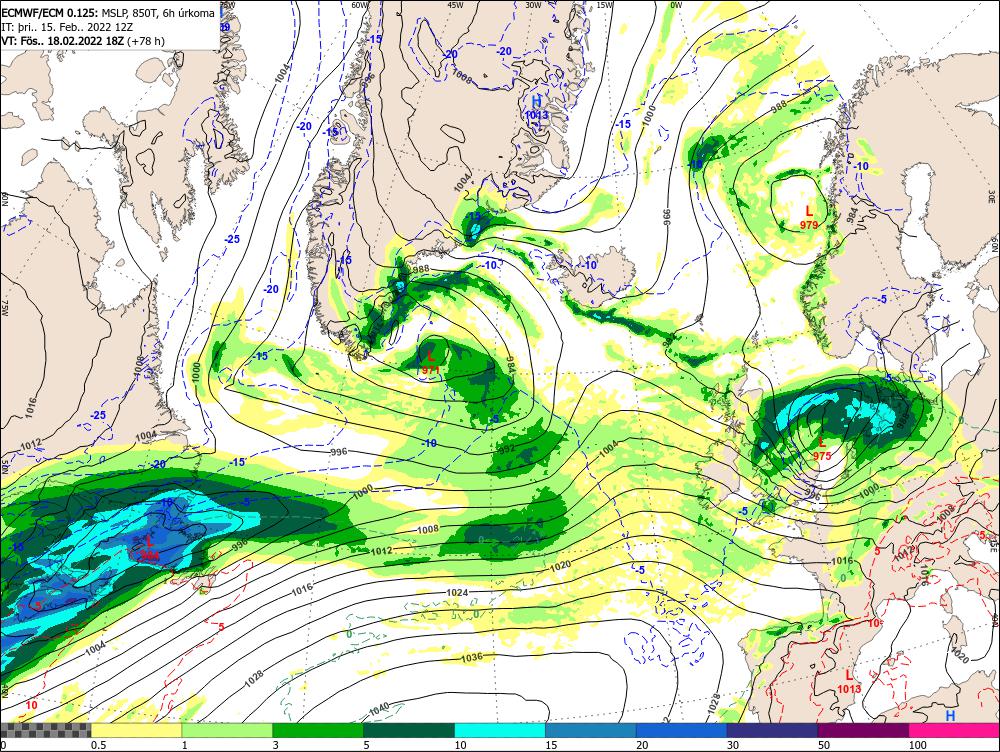Click the bright blue 20–30 legend swatch

(x=682, y=730)
